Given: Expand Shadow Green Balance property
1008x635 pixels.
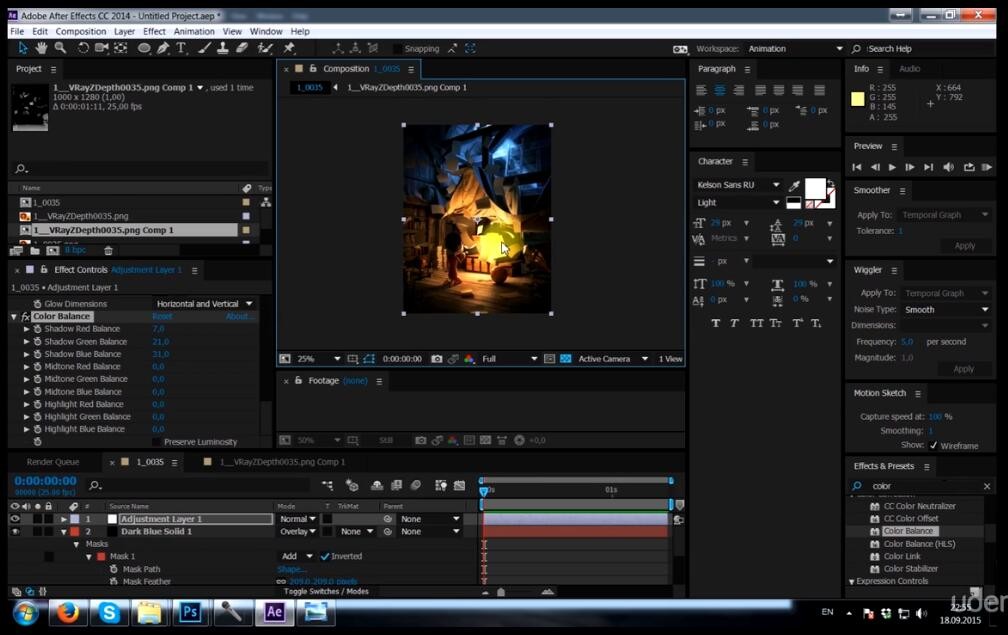Looking at the screenshot, I should pyautogui.click(x=26, y=342).
